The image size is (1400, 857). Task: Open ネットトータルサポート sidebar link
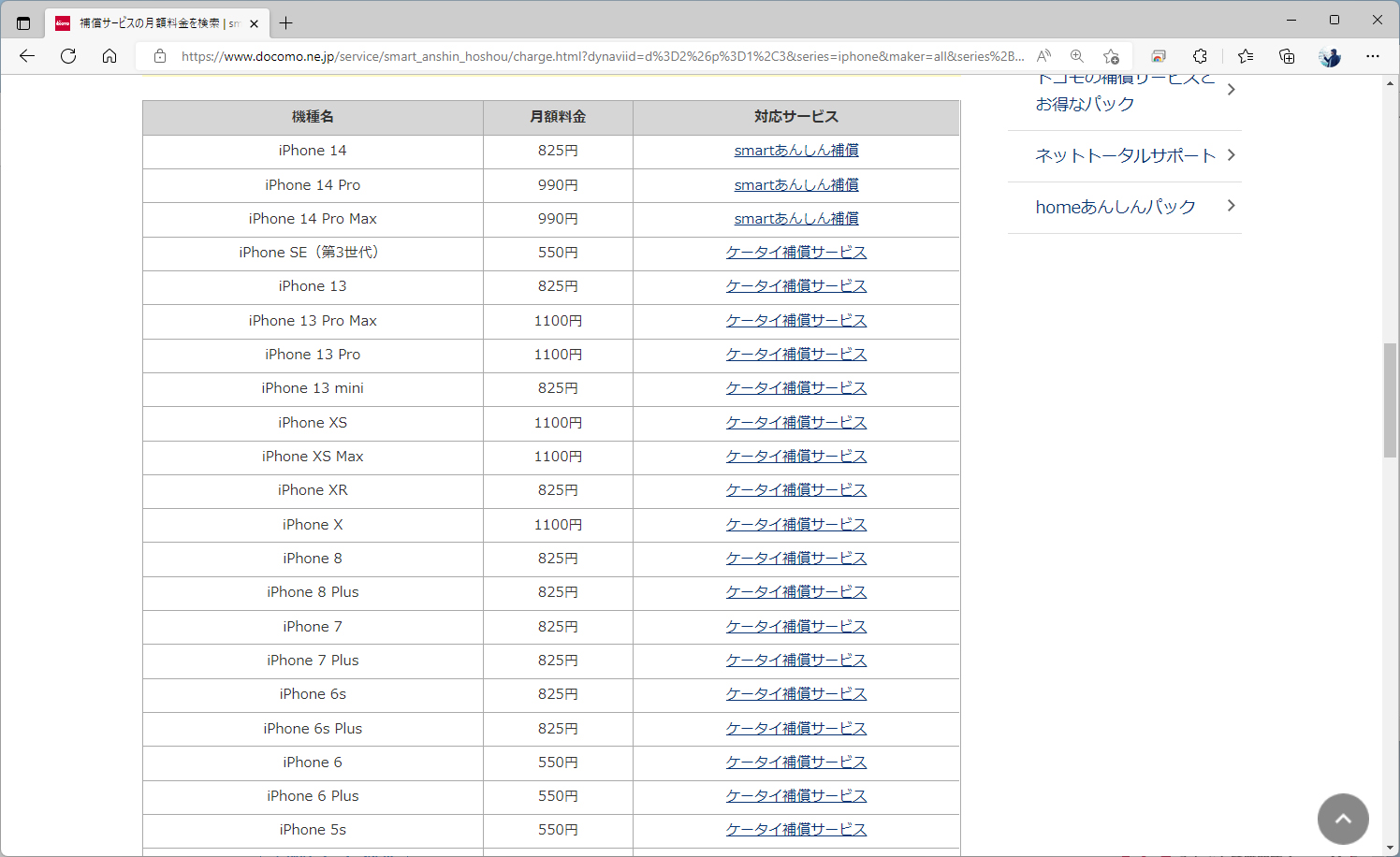point(1125,156)
